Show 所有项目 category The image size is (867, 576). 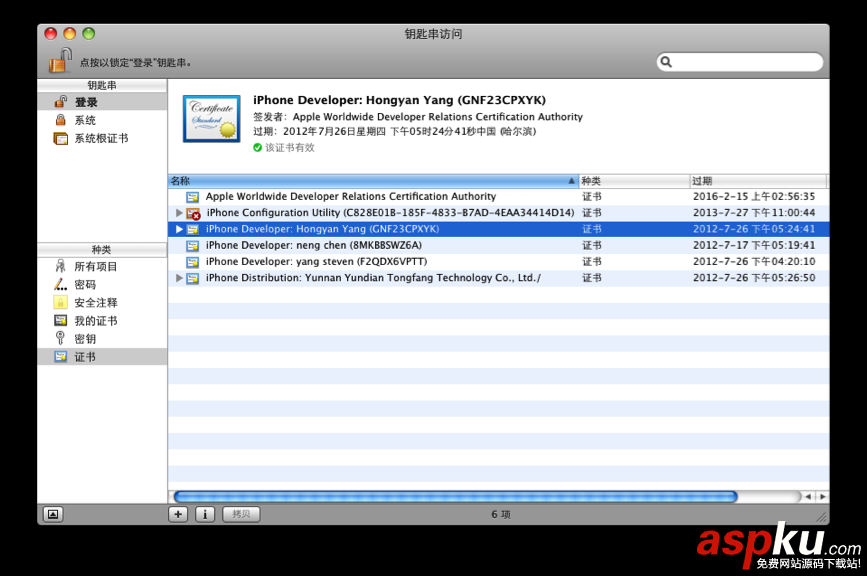102,266
